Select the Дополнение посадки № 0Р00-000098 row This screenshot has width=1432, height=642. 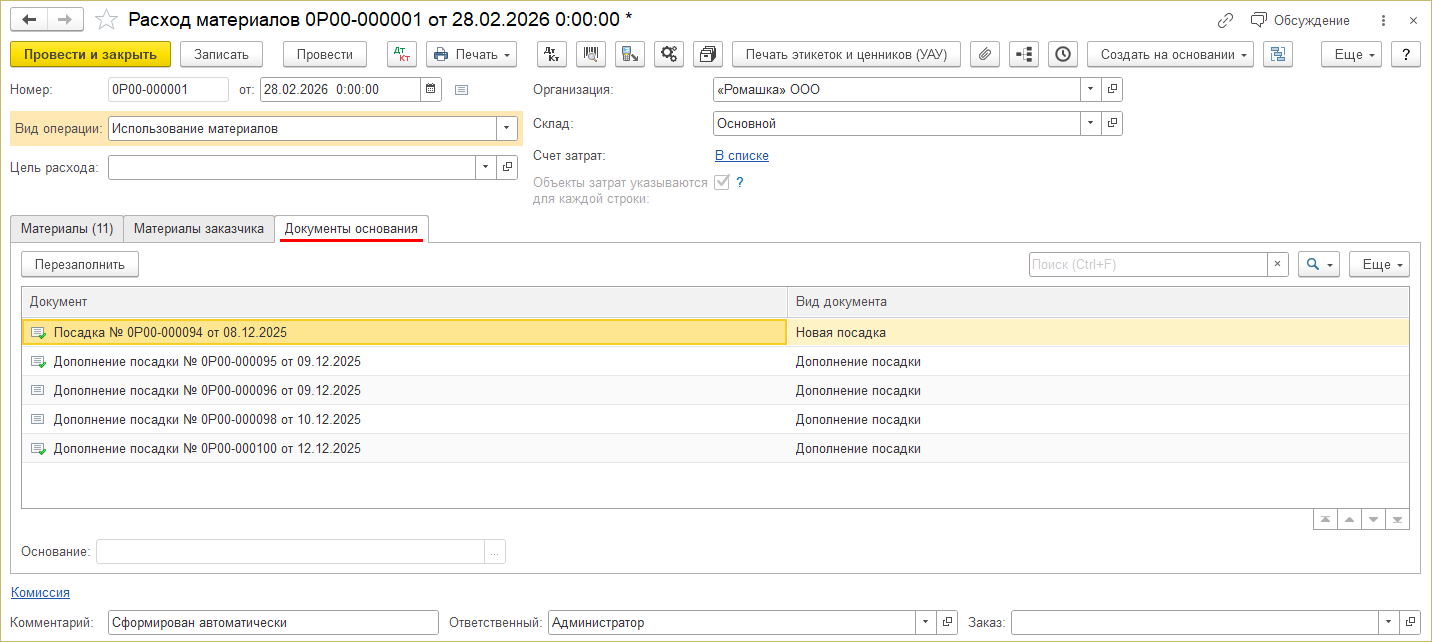(x=207, y=420)
